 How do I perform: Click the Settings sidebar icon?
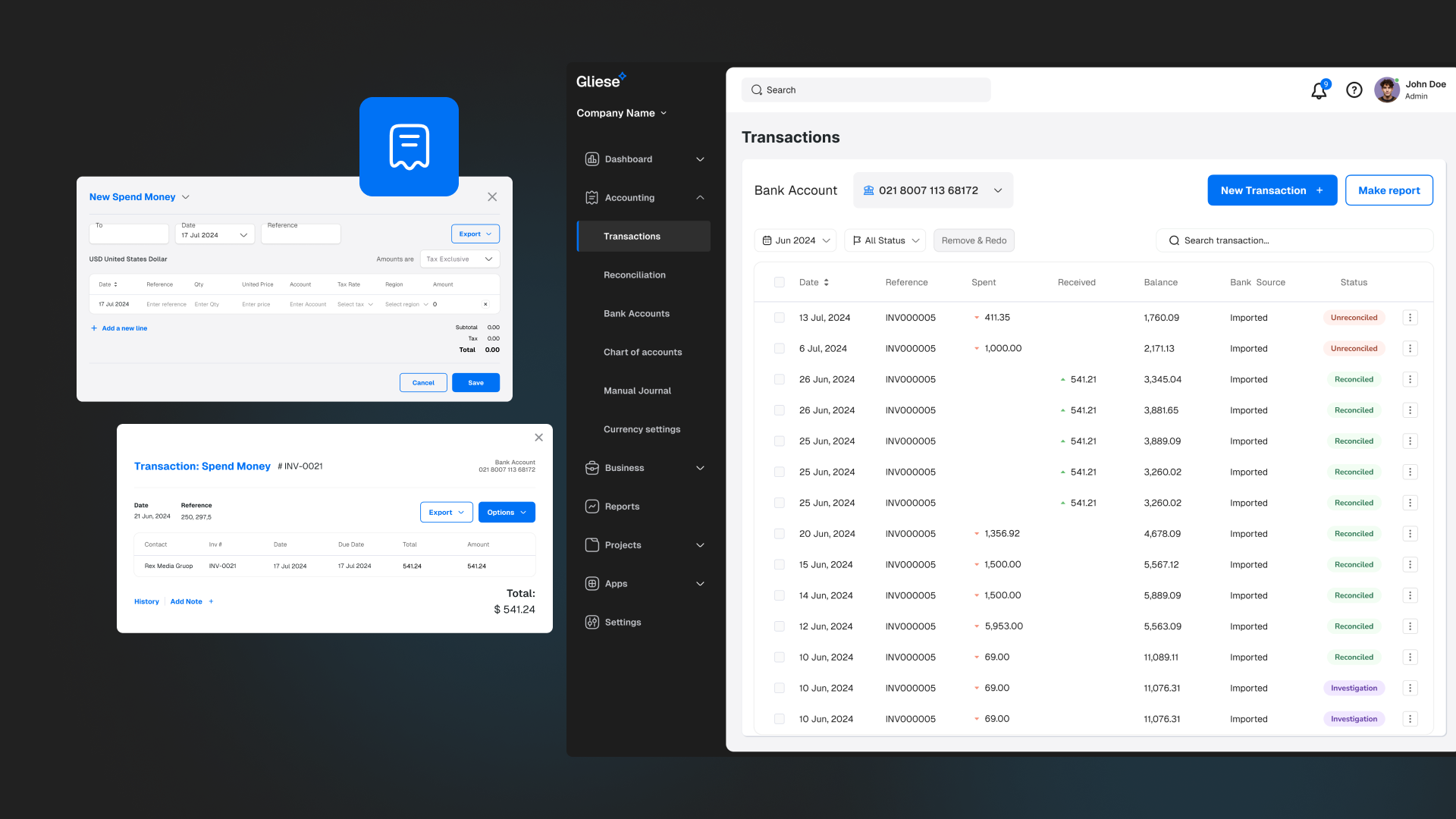pos(592,623)
